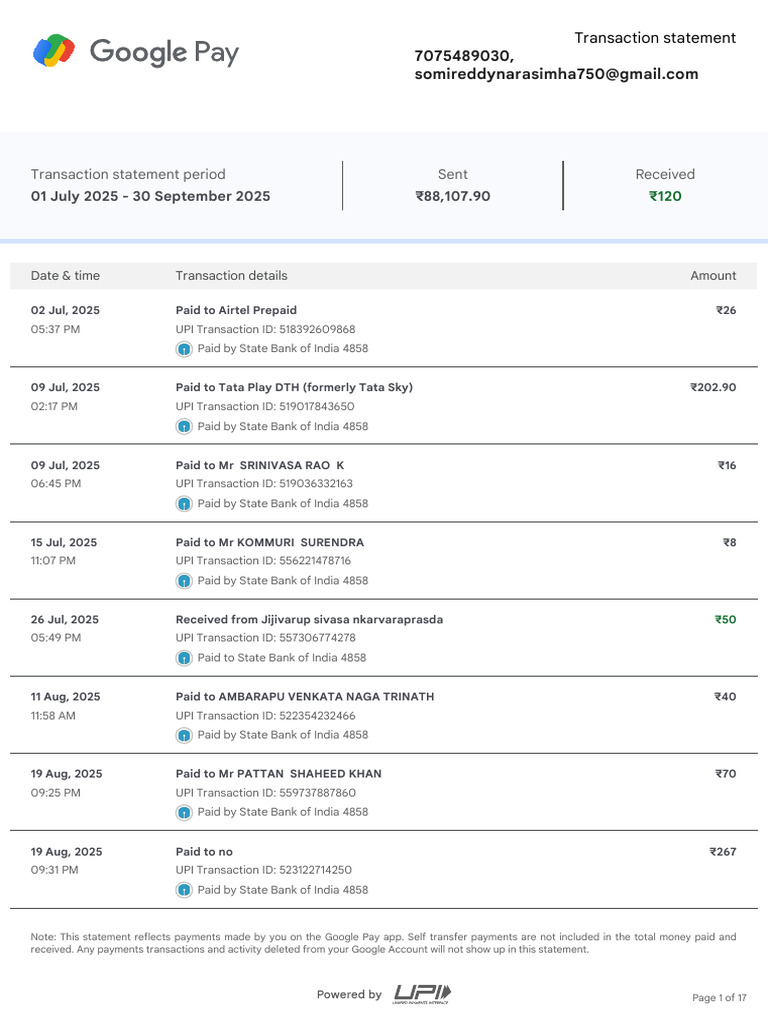Click 'Paid to Mr KOMMURI SURENDRA'
This screenshot has height=1024, width=768.
click(270, 542)
